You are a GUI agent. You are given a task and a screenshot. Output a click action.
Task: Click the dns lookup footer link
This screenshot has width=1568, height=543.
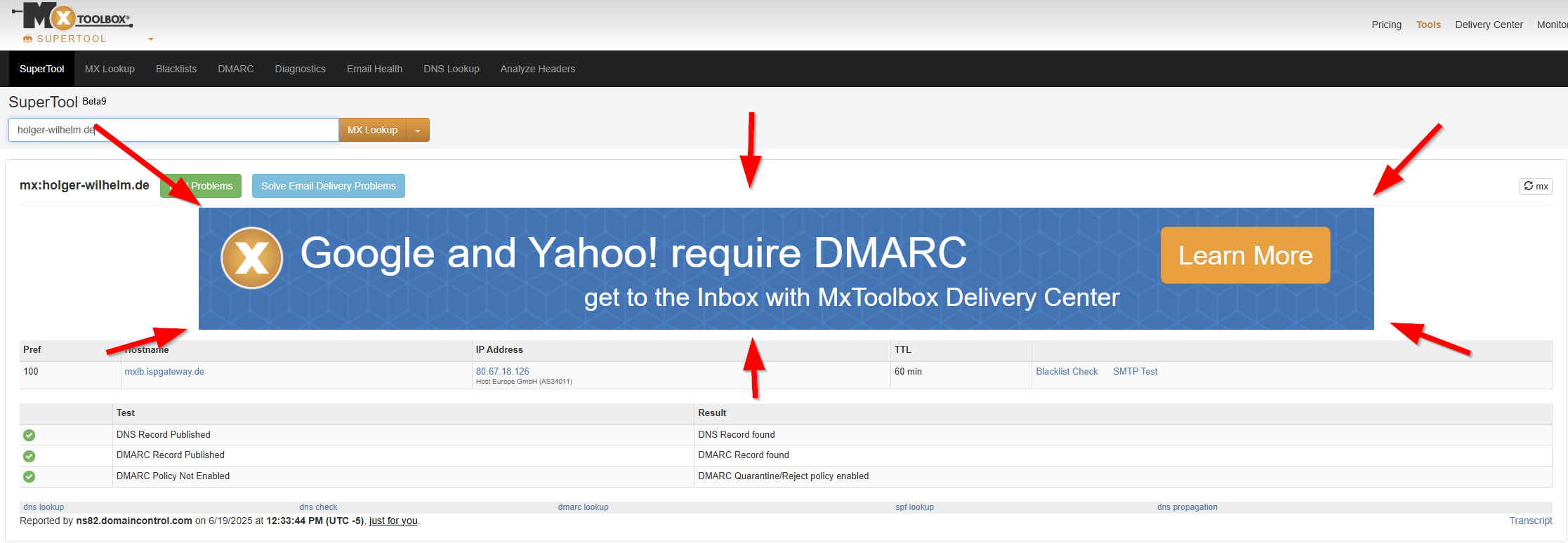(44, 507)
